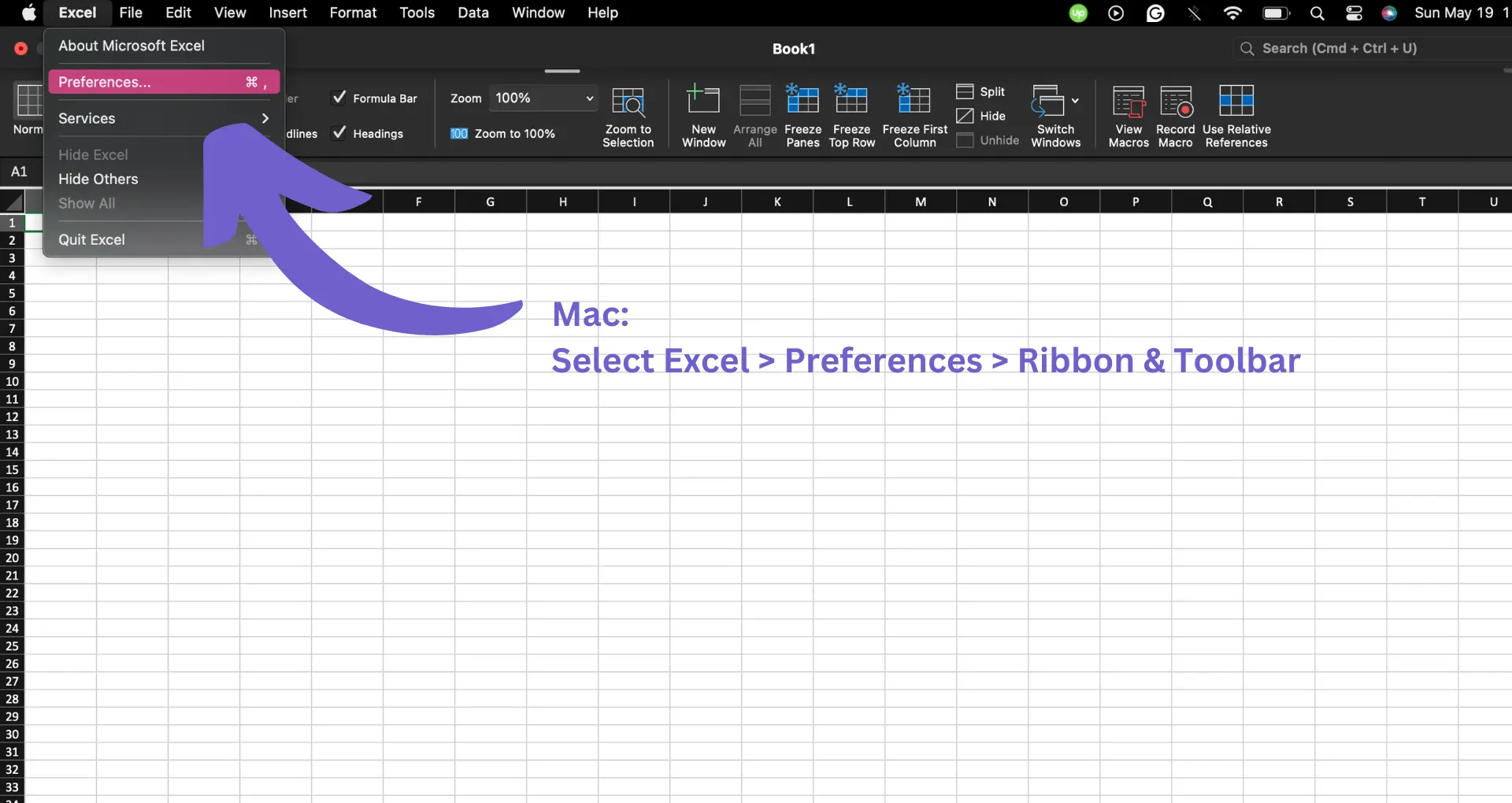The height and width of the screenshot is (803, 1512).
Task: Toggle Use Relative References
Action: (x=1236, y=116)
